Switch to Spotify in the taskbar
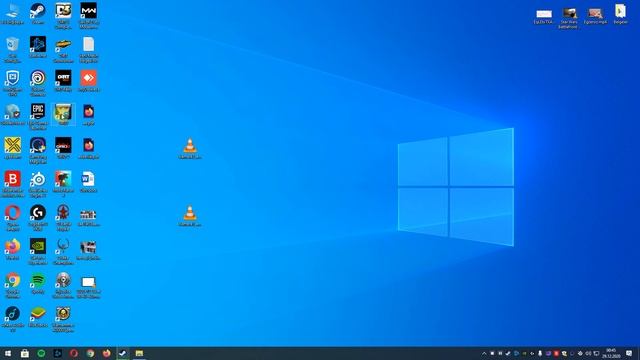Screen dimensions: 640x360 click(x=41, y=353)
